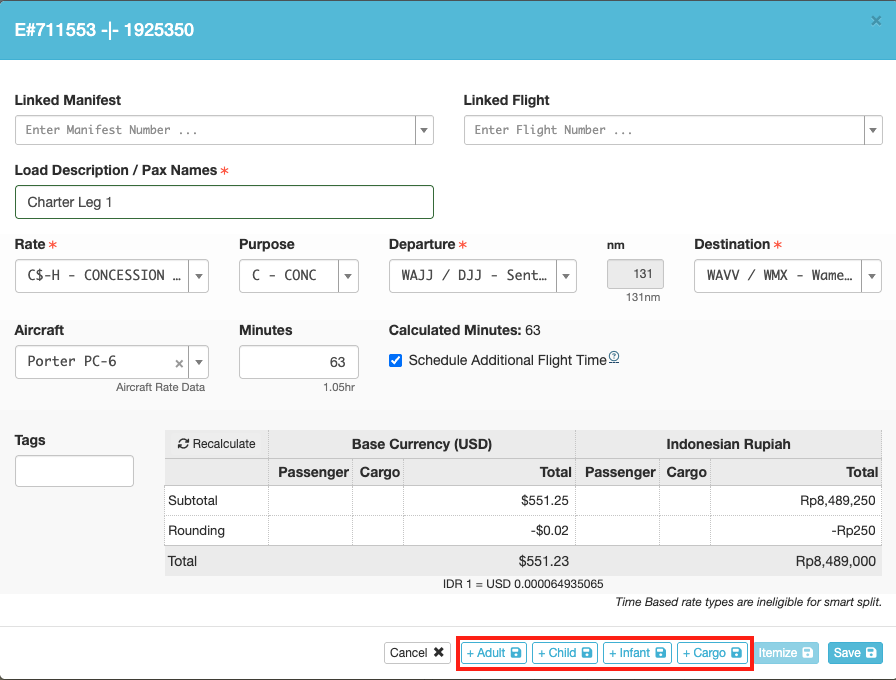This screenshot has width=896, height=680.
Task: Expand the Linked Flight dropdown
Action: [x=873, y=130]
